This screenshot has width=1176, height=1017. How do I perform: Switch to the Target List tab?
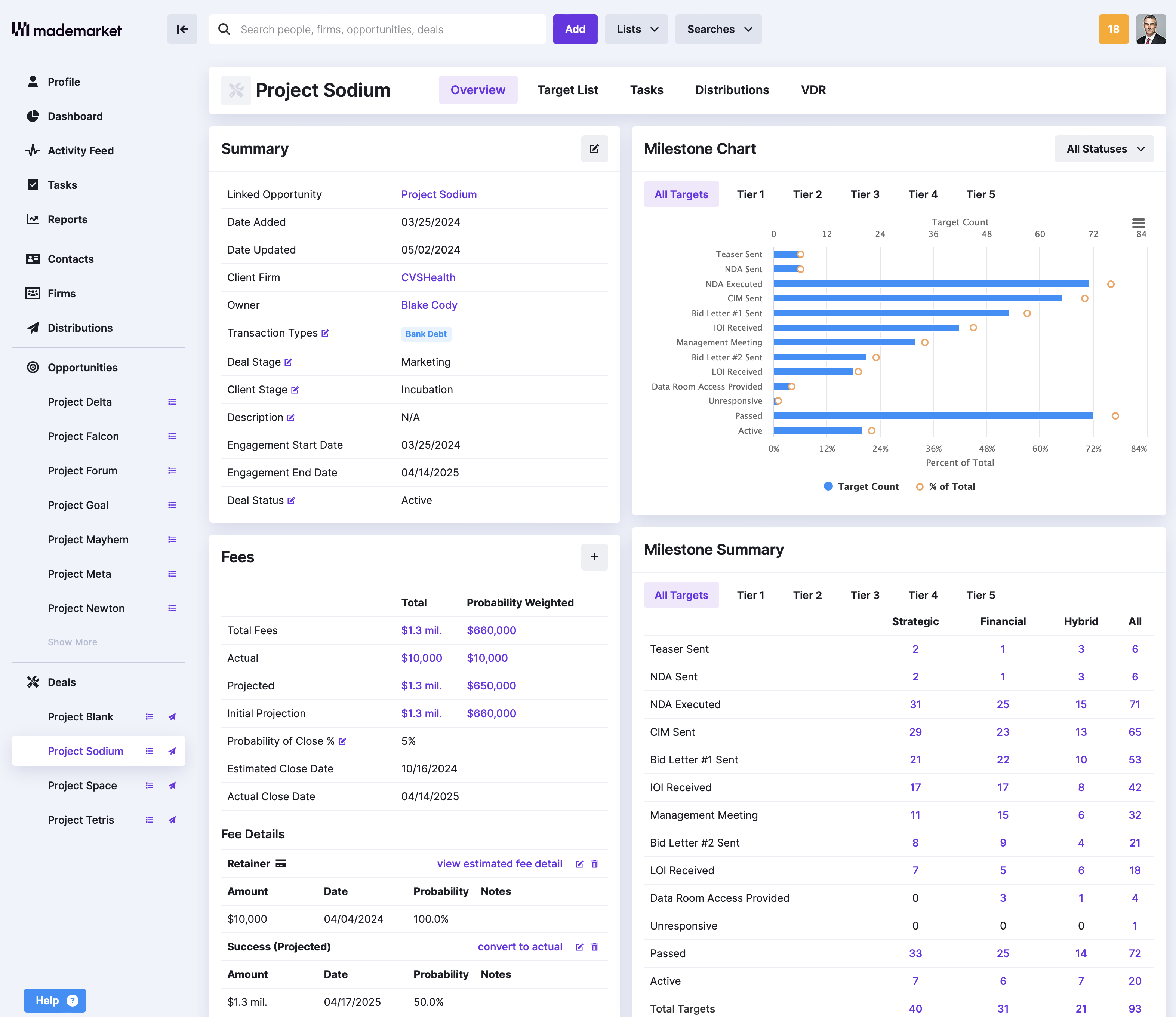click(x=567, y=90)
